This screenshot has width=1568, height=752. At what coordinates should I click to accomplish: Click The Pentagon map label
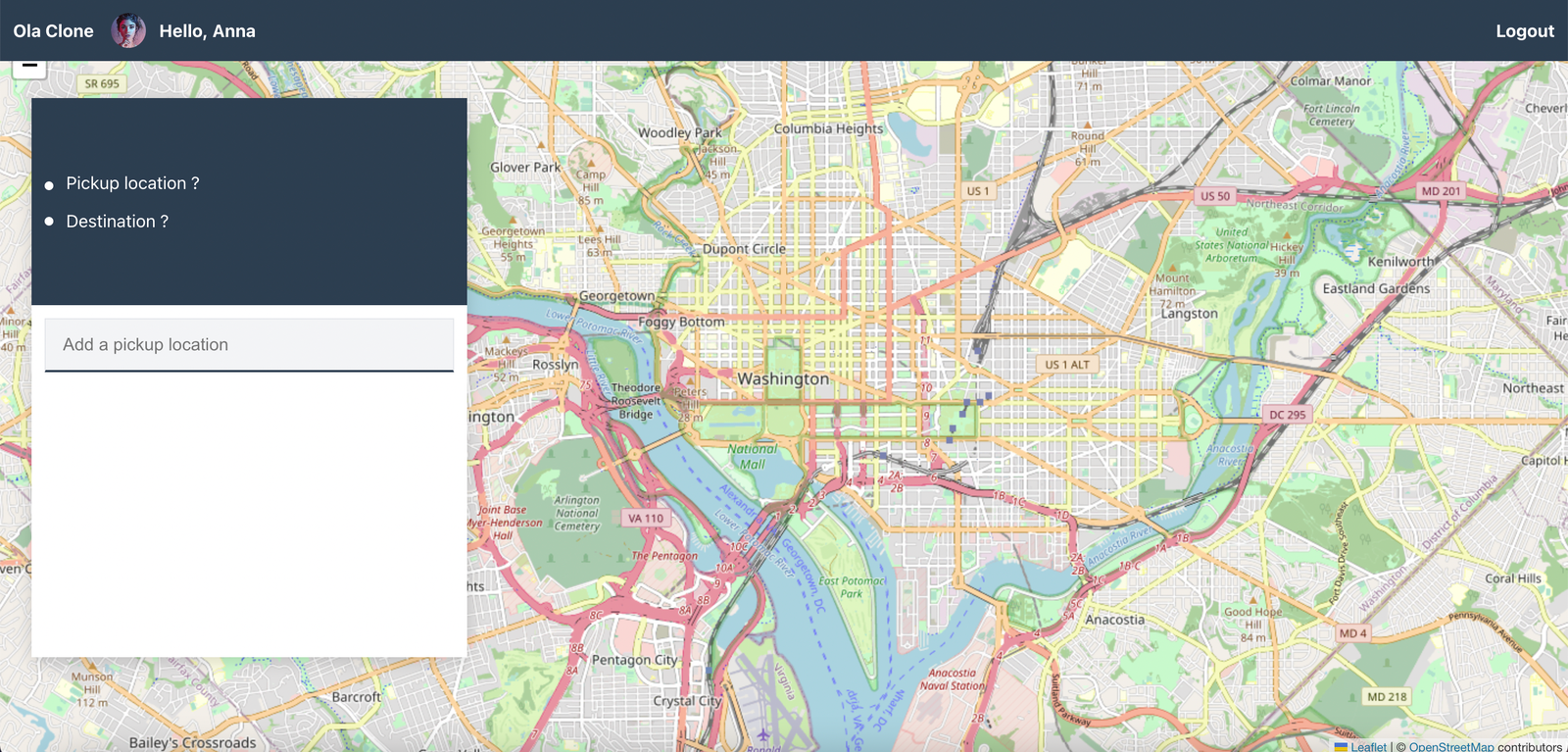[x=664, y=556]
